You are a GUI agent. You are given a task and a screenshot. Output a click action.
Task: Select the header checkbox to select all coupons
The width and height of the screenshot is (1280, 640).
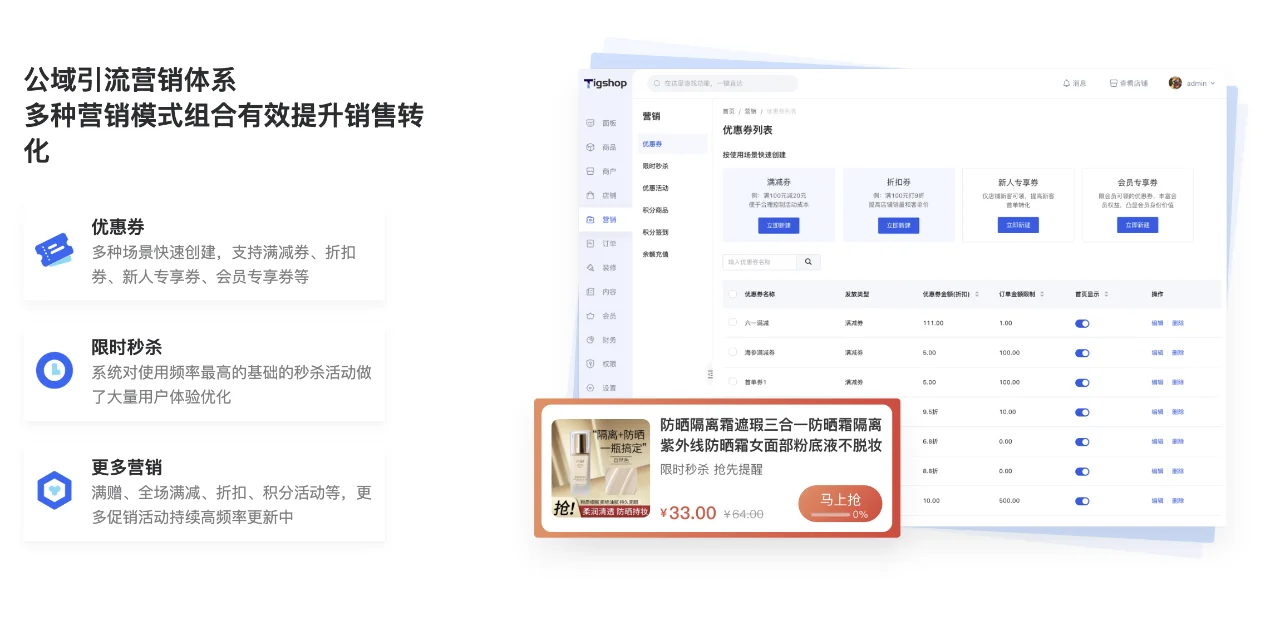pos(732,294)
